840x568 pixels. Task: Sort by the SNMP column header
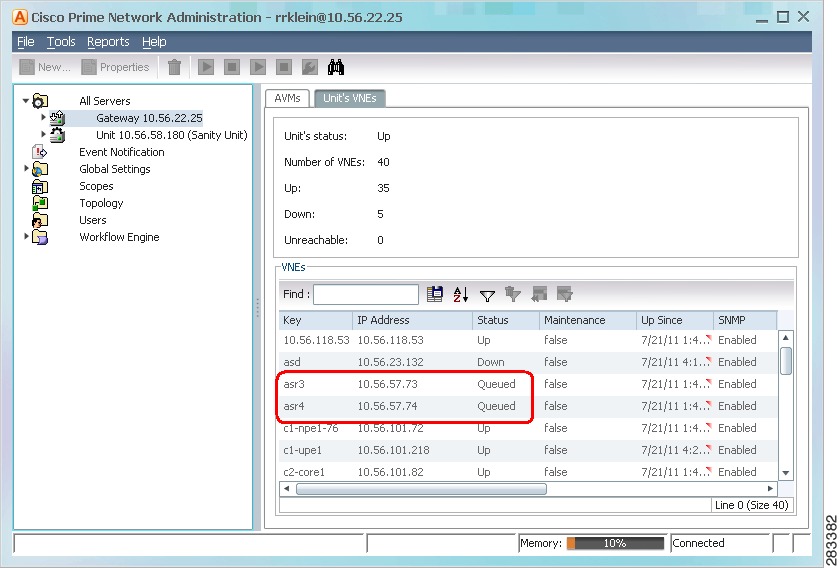tap(745, 320)
